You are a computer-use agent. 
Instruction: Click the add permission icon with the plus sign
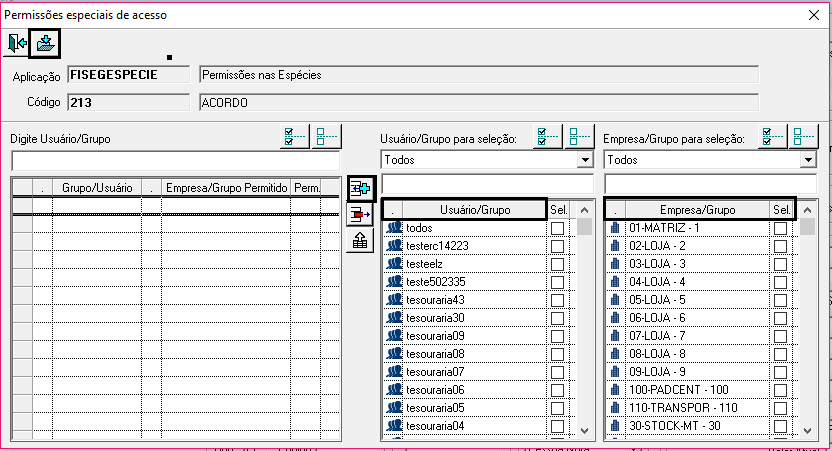click(x=360, y=188)
